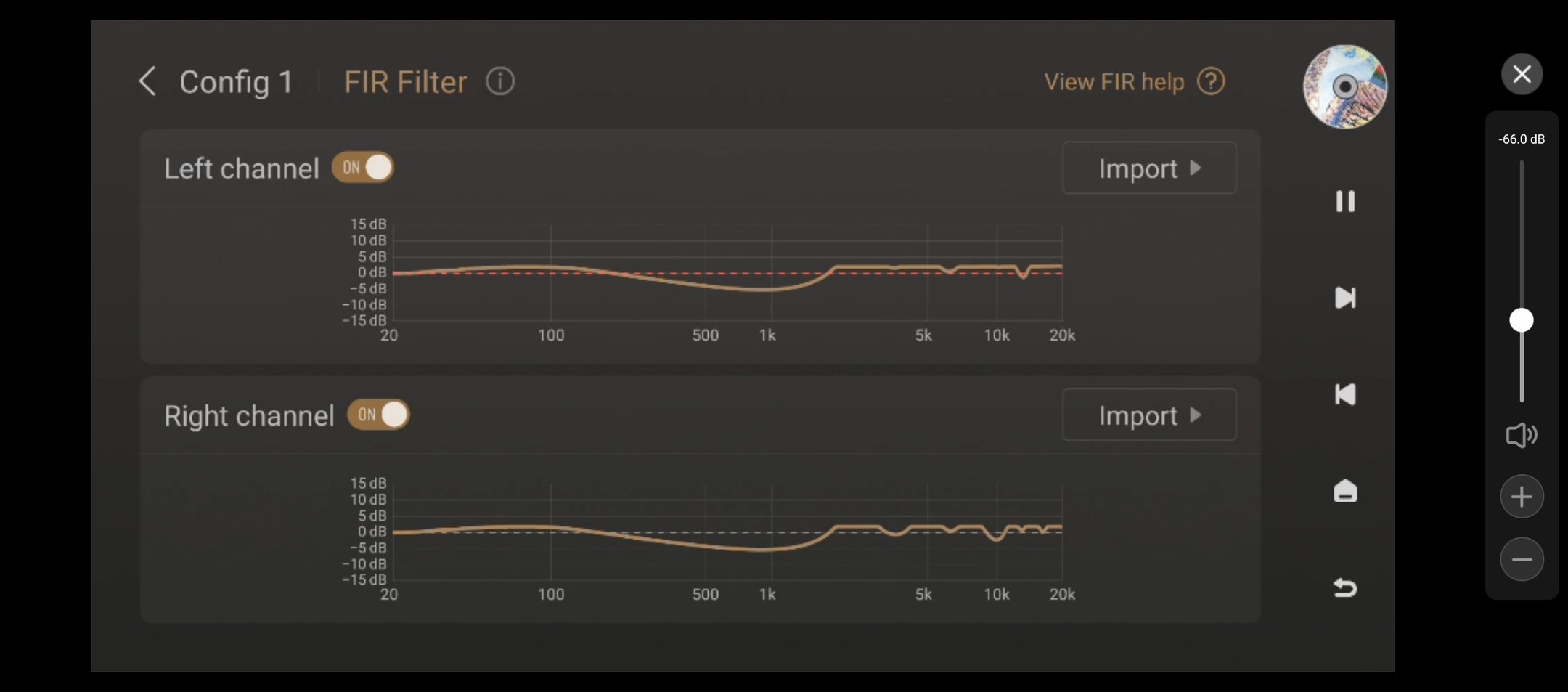This screenshot has height=692, width=1568.
Task: Click the Config 1 title
Action: (x=236, y=82)
